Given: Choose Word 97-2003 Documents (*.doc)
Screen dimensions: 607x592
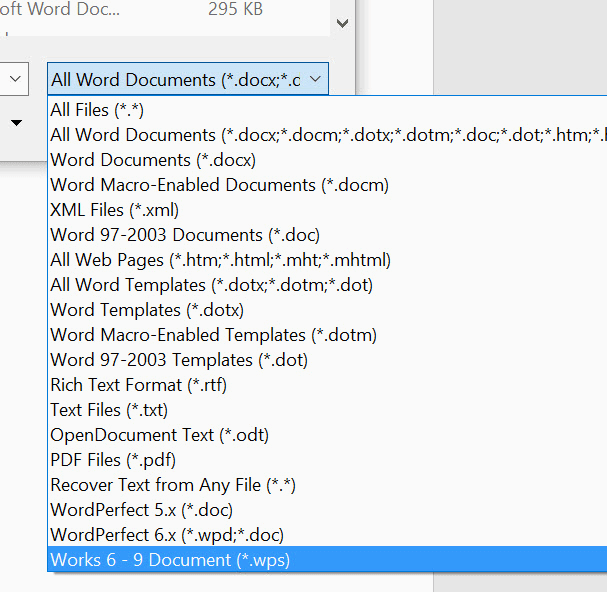Looking at the screenshot, I should pyautogui.click(x=327, y=235).
